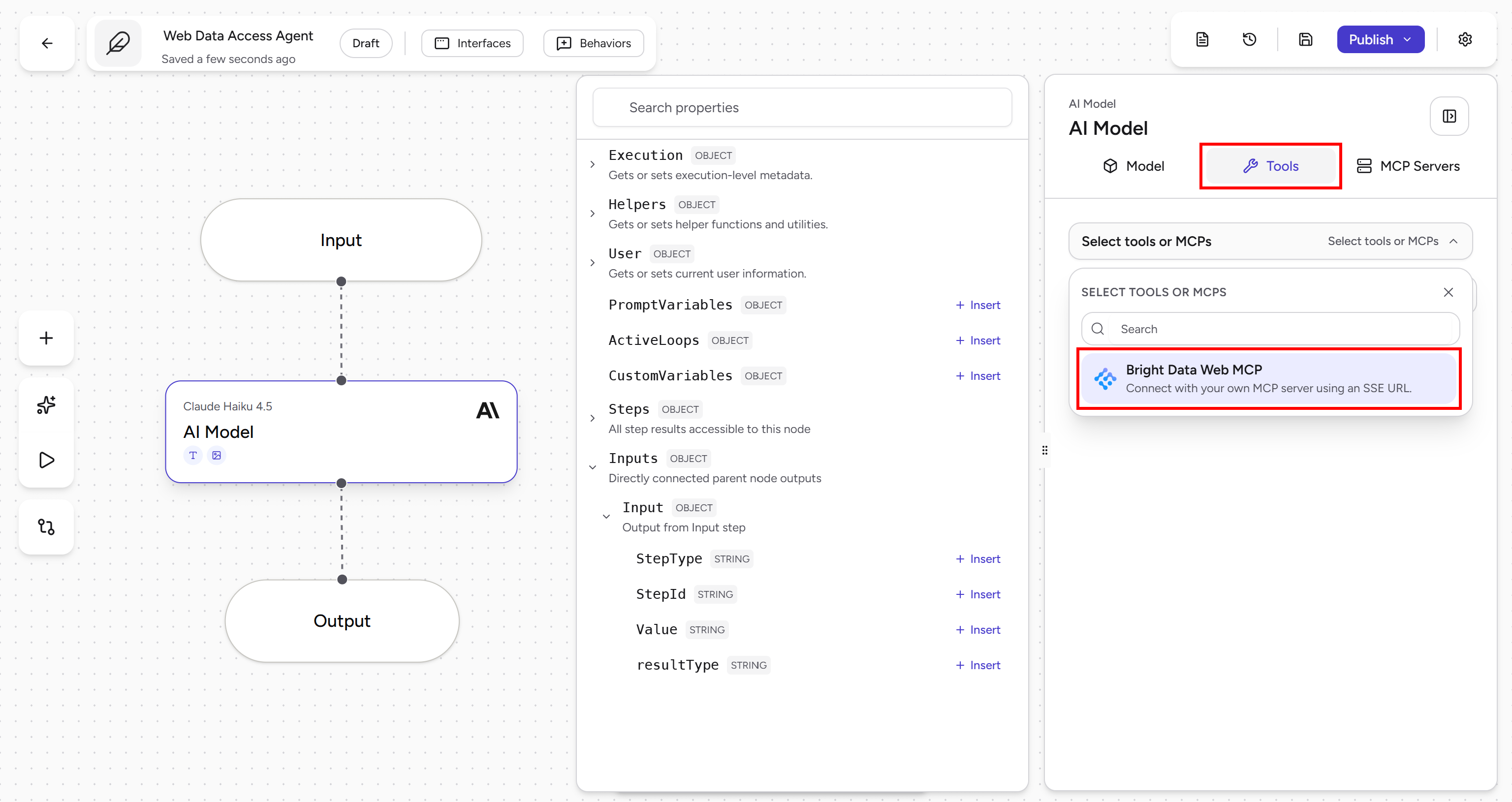
Task: Add a node with the plus button
Action: [x=46, y=338]
